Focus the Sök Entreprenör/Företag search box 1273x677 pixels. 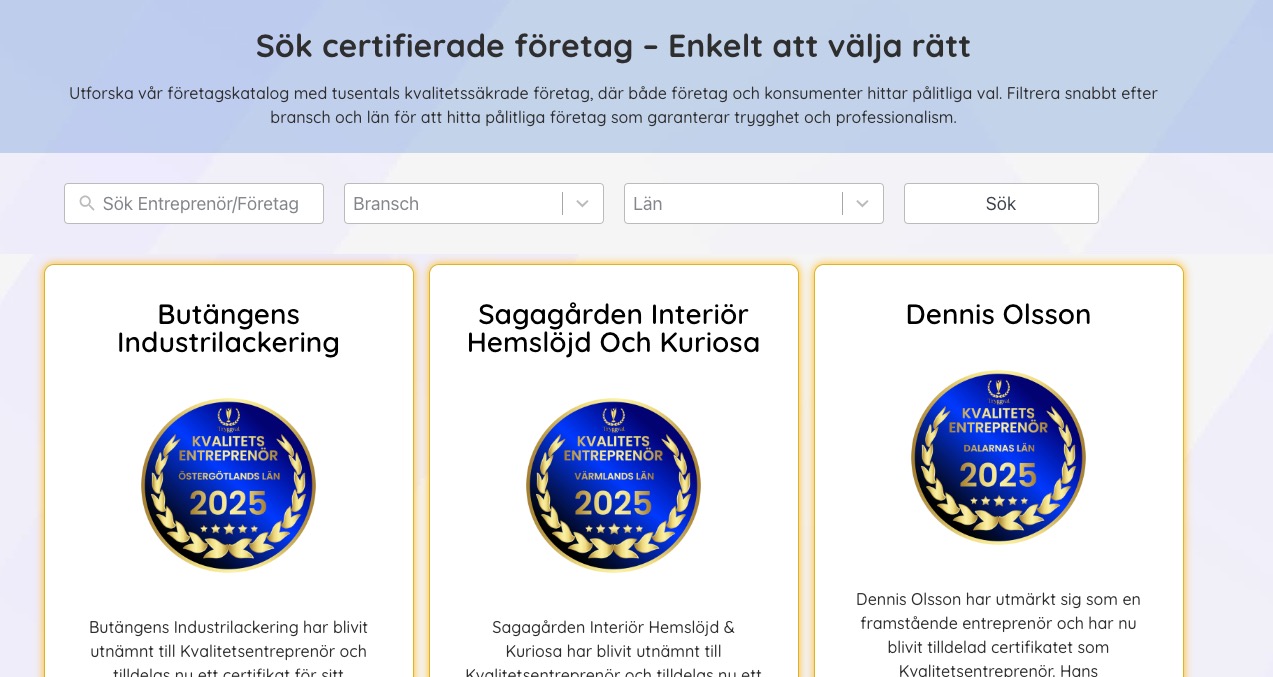[x=200, y=204]
